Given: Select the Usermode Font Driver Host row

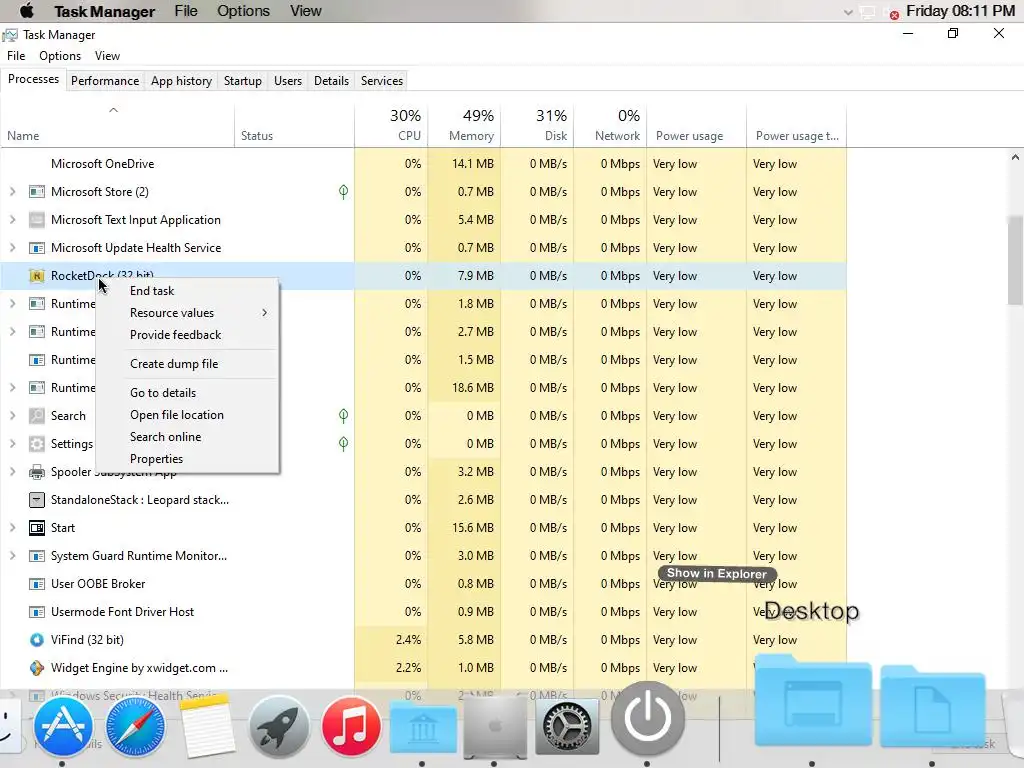Looking at the screenshot, I should (x=423, y=612).
